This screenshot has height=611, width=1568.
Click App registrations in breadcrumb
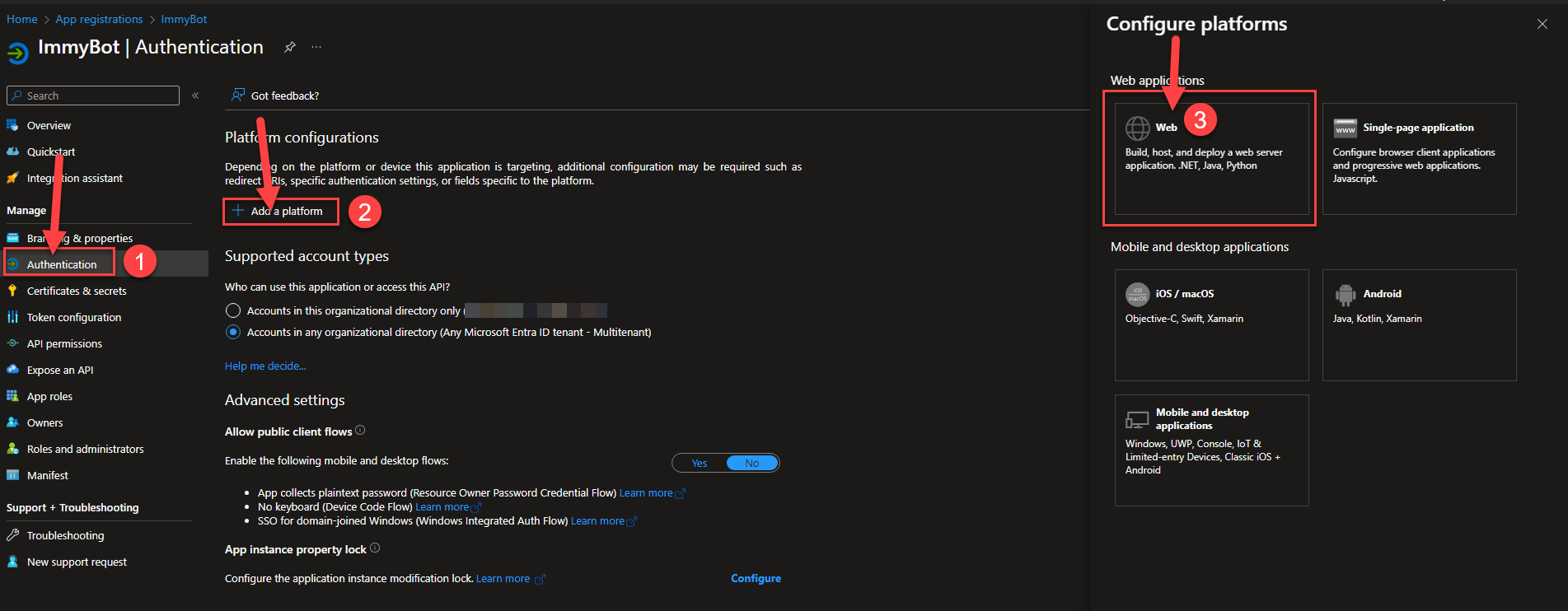(x=99, y=19)
